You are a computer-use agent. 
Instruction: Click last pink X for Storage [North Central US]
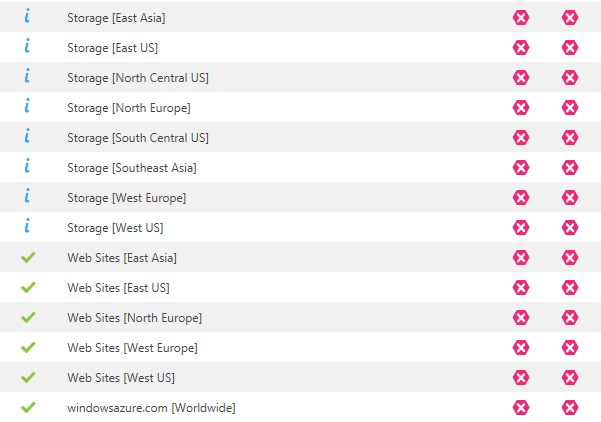click(570, 77)
